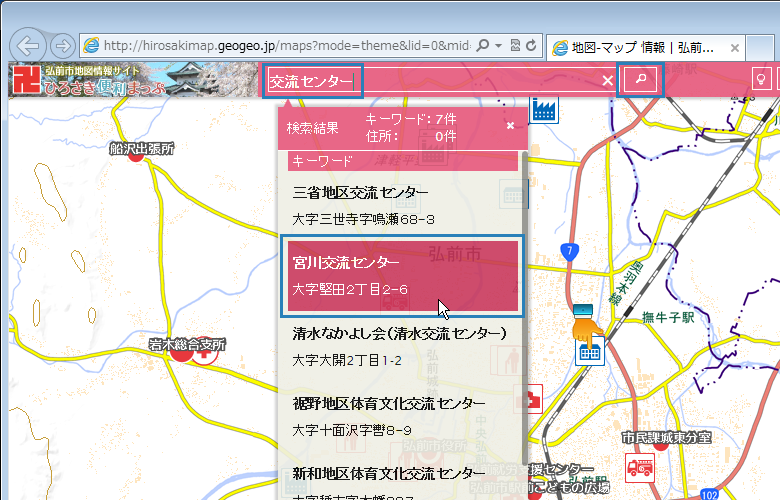Click the factory icon on the map

[543, 110]
